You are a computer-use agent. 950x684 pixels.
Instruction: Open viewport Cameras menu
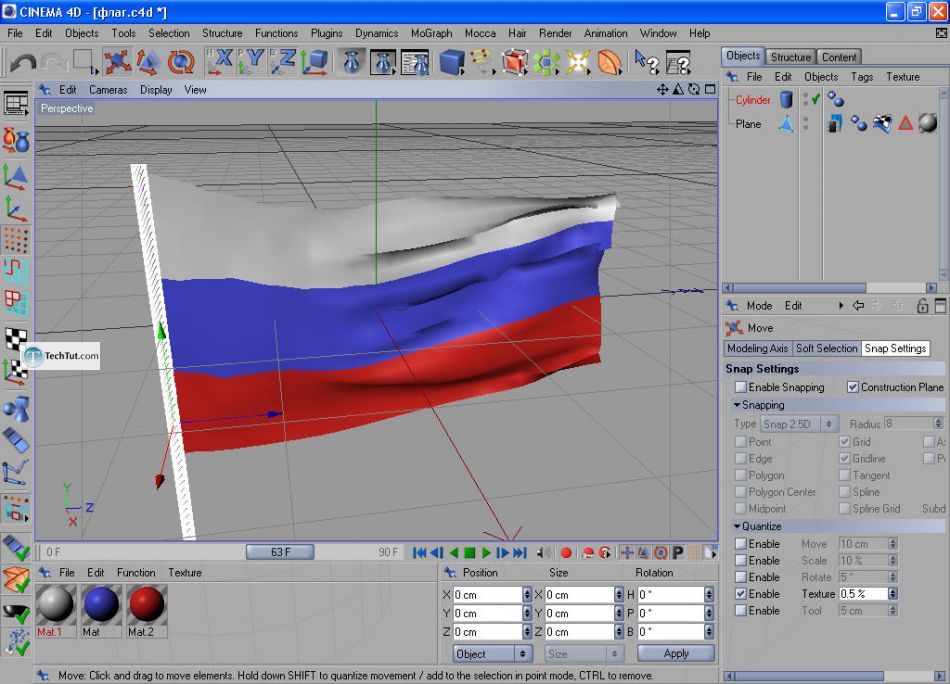[108, 90]
